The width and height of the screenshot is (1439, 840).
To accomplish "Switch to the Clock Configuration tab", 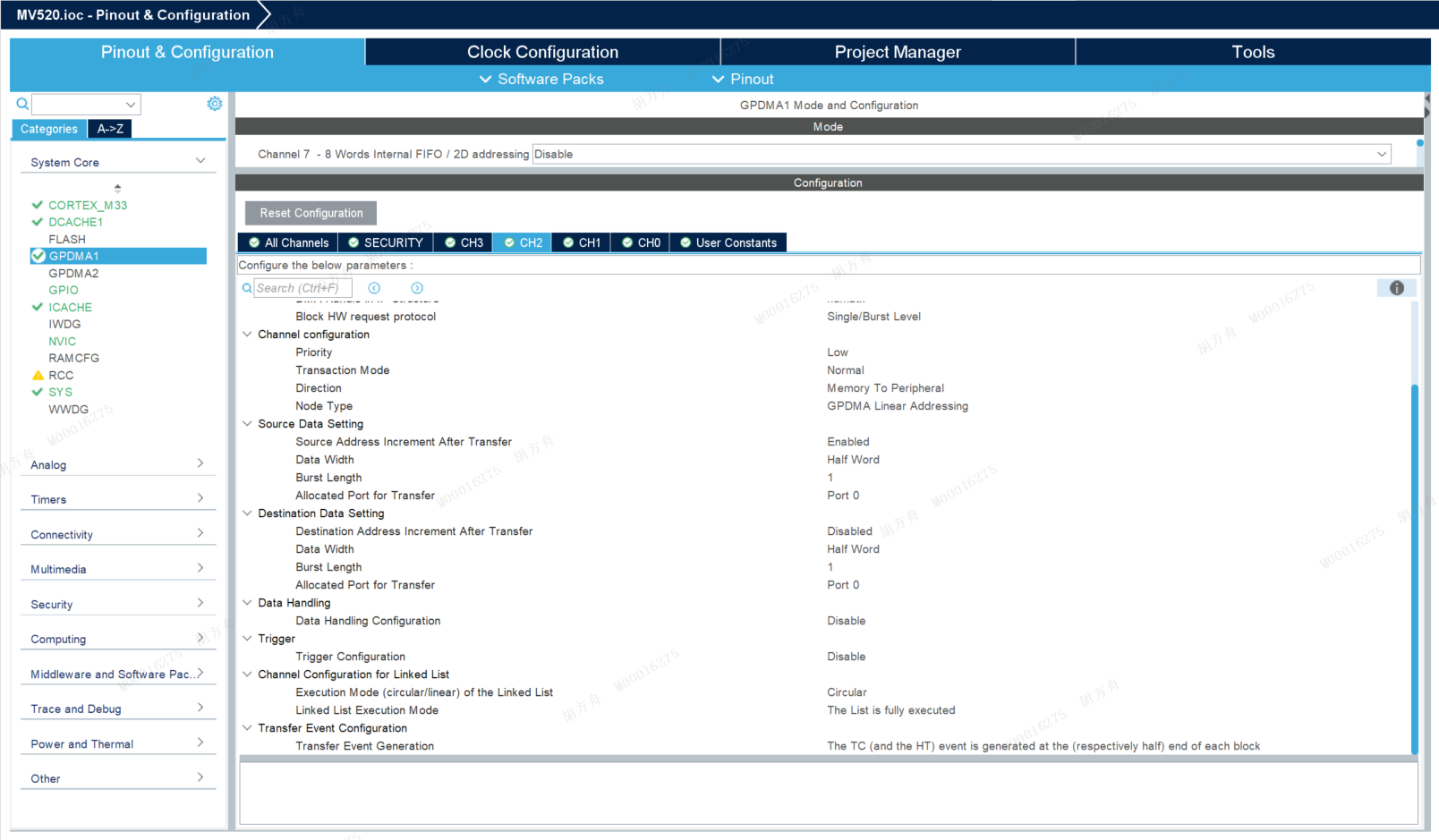I will click(542, 52).
